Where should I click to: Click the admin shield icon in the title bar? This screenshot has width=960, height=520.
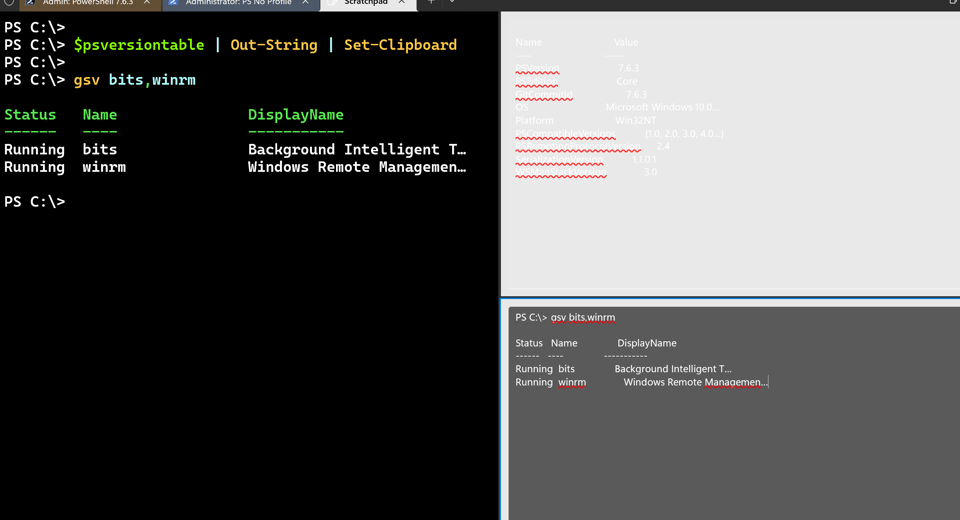pyautogui.click(x=9, y=2)
